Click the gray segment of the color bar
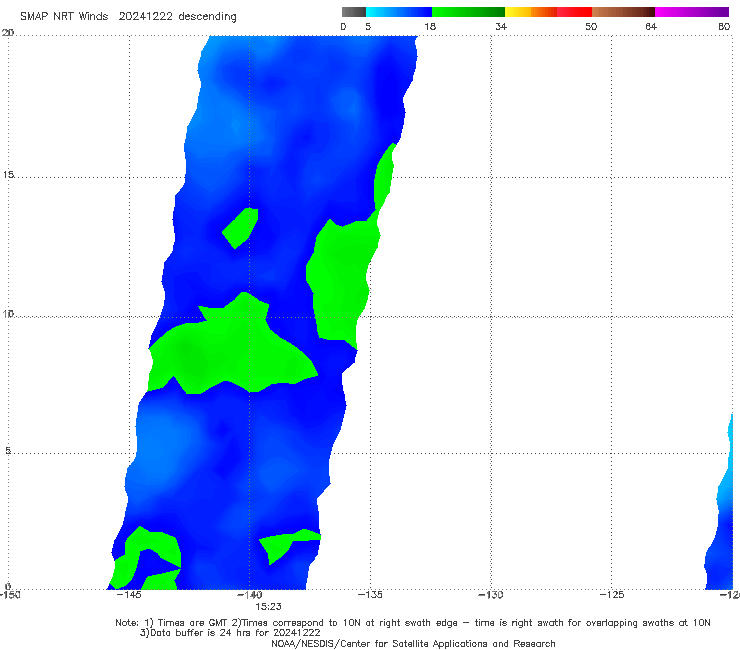This screenshot has width=740, height=650. click(354, 12)
